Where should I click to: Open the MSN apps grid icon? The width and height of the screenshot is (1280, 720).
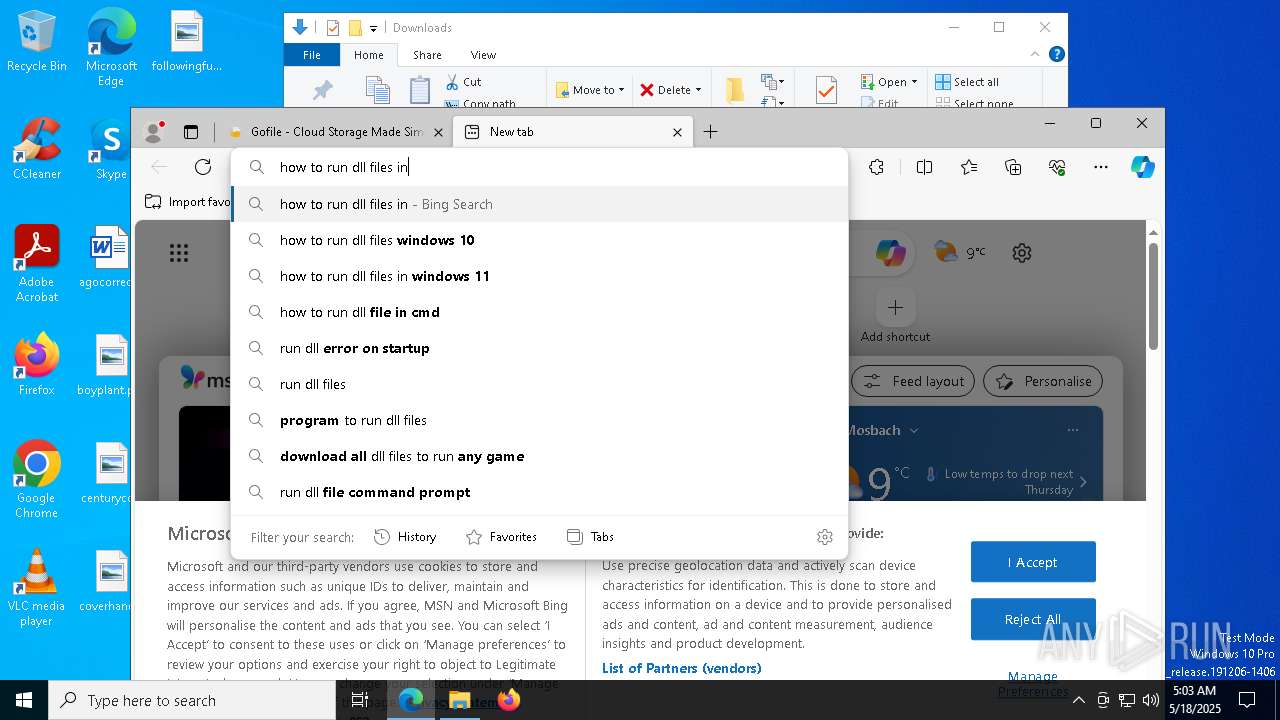pos(179,253)
